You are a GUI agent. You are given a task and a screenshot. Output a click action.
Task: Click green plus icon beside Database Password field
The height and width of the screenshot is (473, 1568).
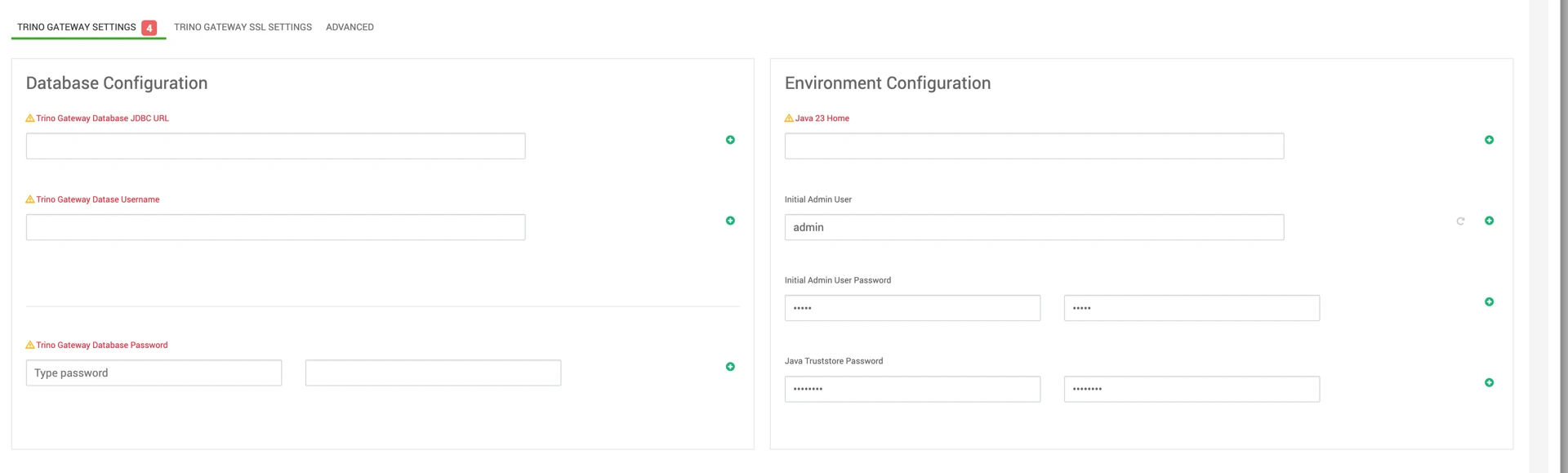730,367
